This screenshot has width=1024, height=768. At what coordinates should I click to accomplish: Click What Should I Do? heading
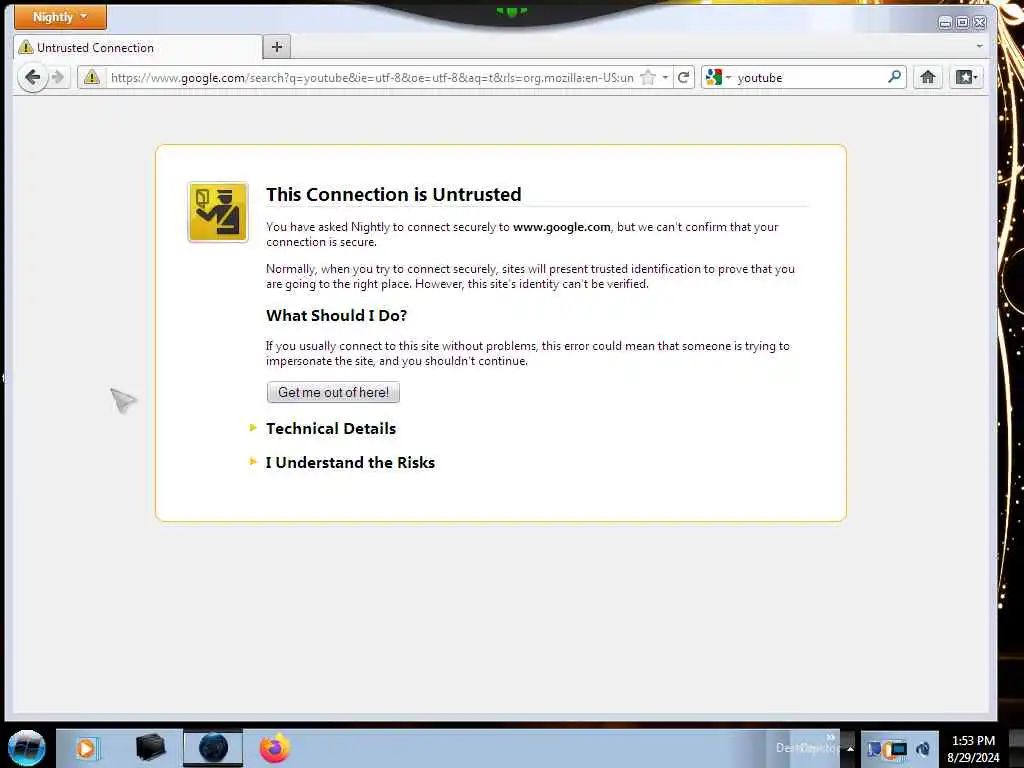pyautogui.click(x=336, y=315)
